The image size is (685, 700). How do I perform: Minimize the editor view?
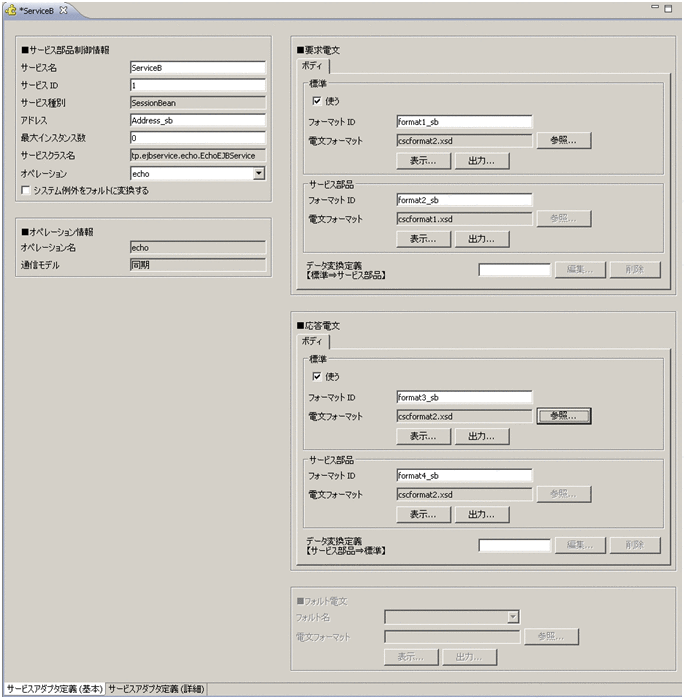(x=655, y=7)
